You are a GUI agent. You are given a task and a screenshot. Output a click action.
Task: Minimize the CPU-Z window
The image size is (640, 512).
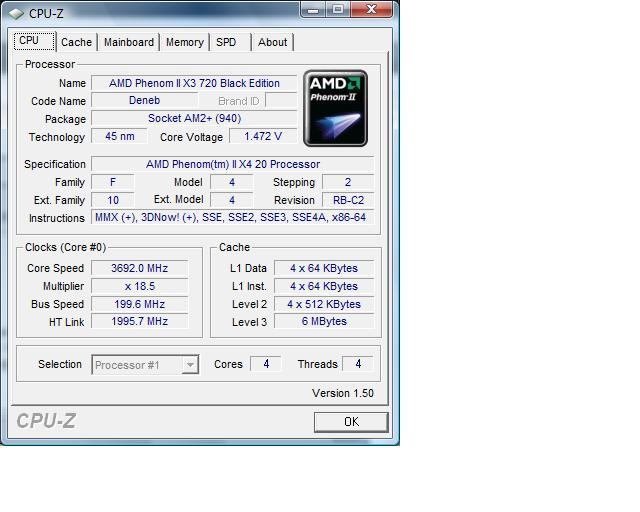pos(313,10)
